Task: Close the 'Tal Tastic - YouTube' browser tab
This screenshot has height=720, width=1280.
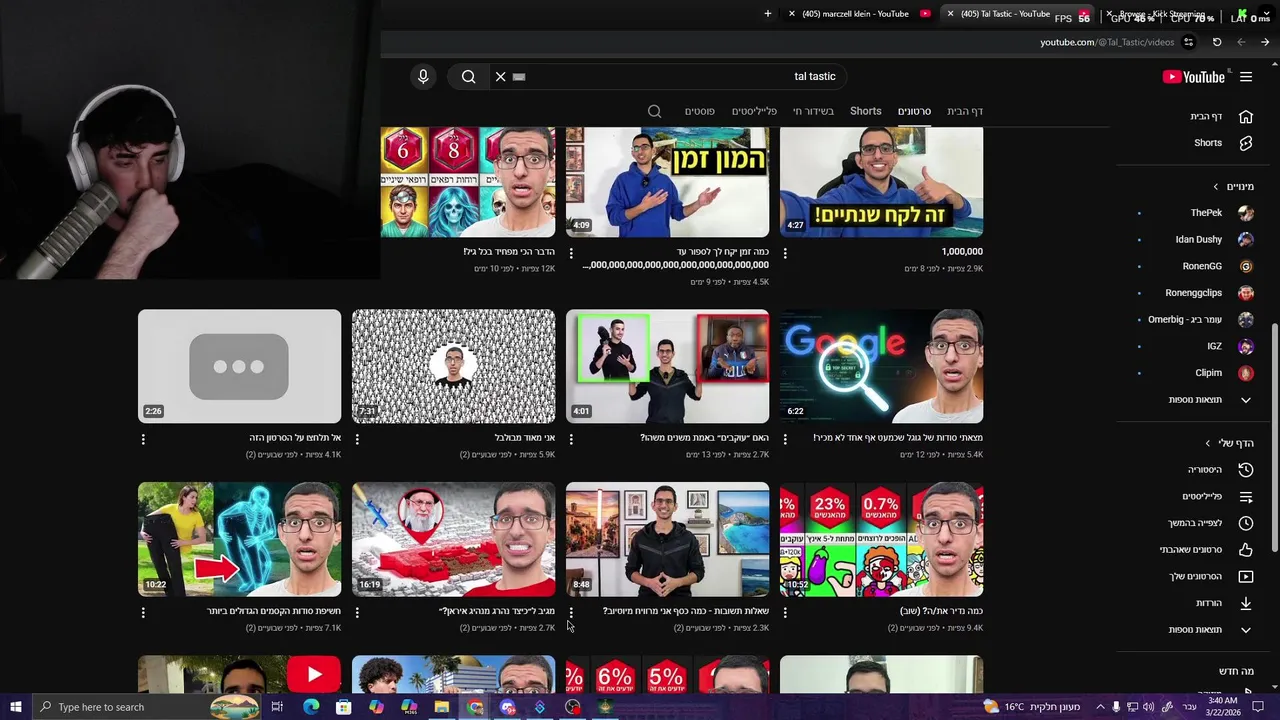Action: (950, 14)
